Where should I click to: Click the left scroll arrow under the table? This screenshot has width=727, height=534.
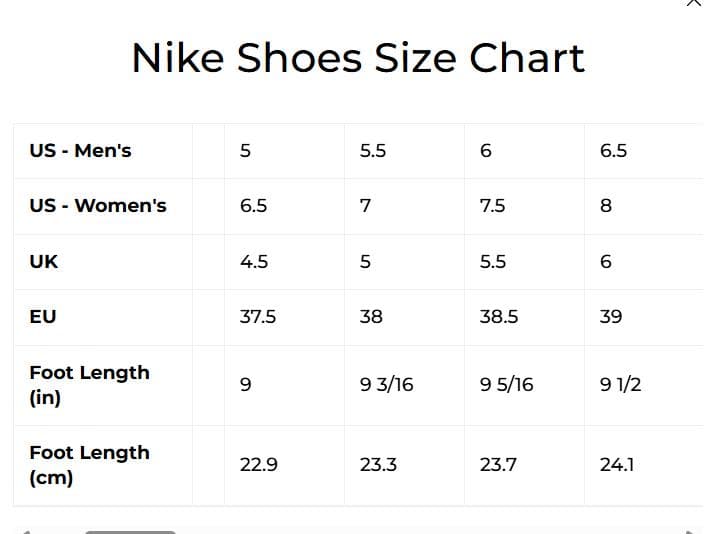coord(25,531)
